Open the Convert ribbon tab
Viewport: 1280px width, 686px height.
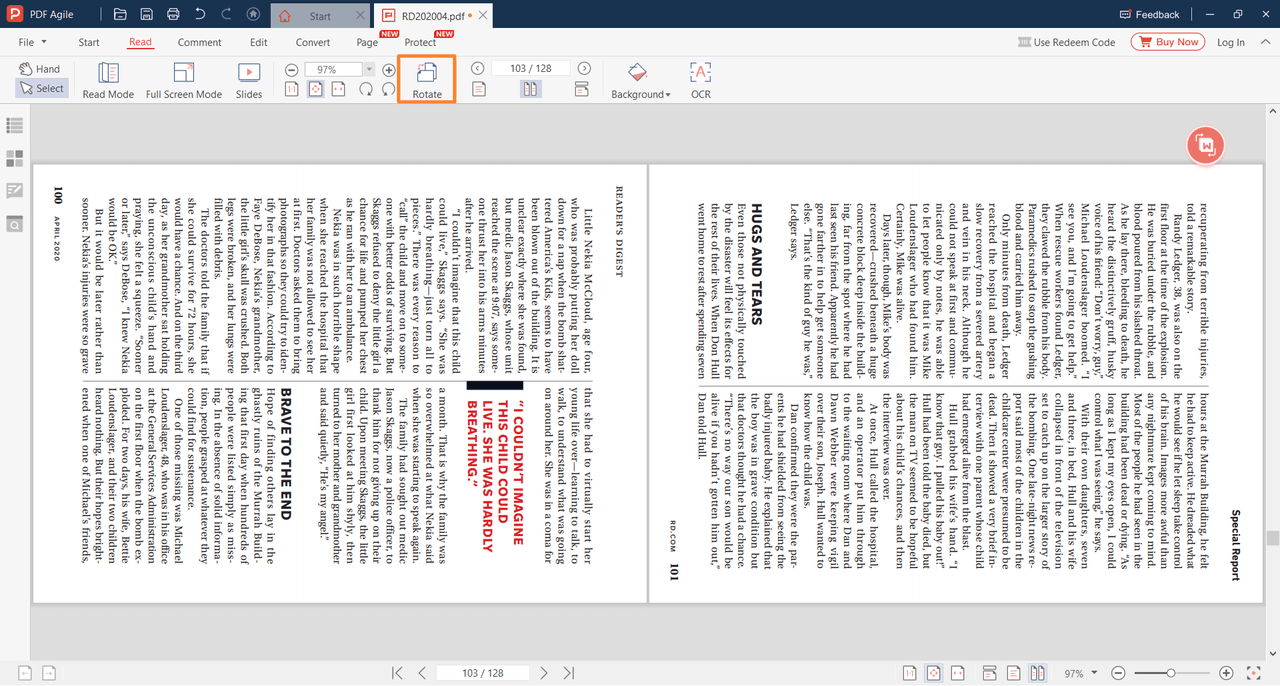312,42
